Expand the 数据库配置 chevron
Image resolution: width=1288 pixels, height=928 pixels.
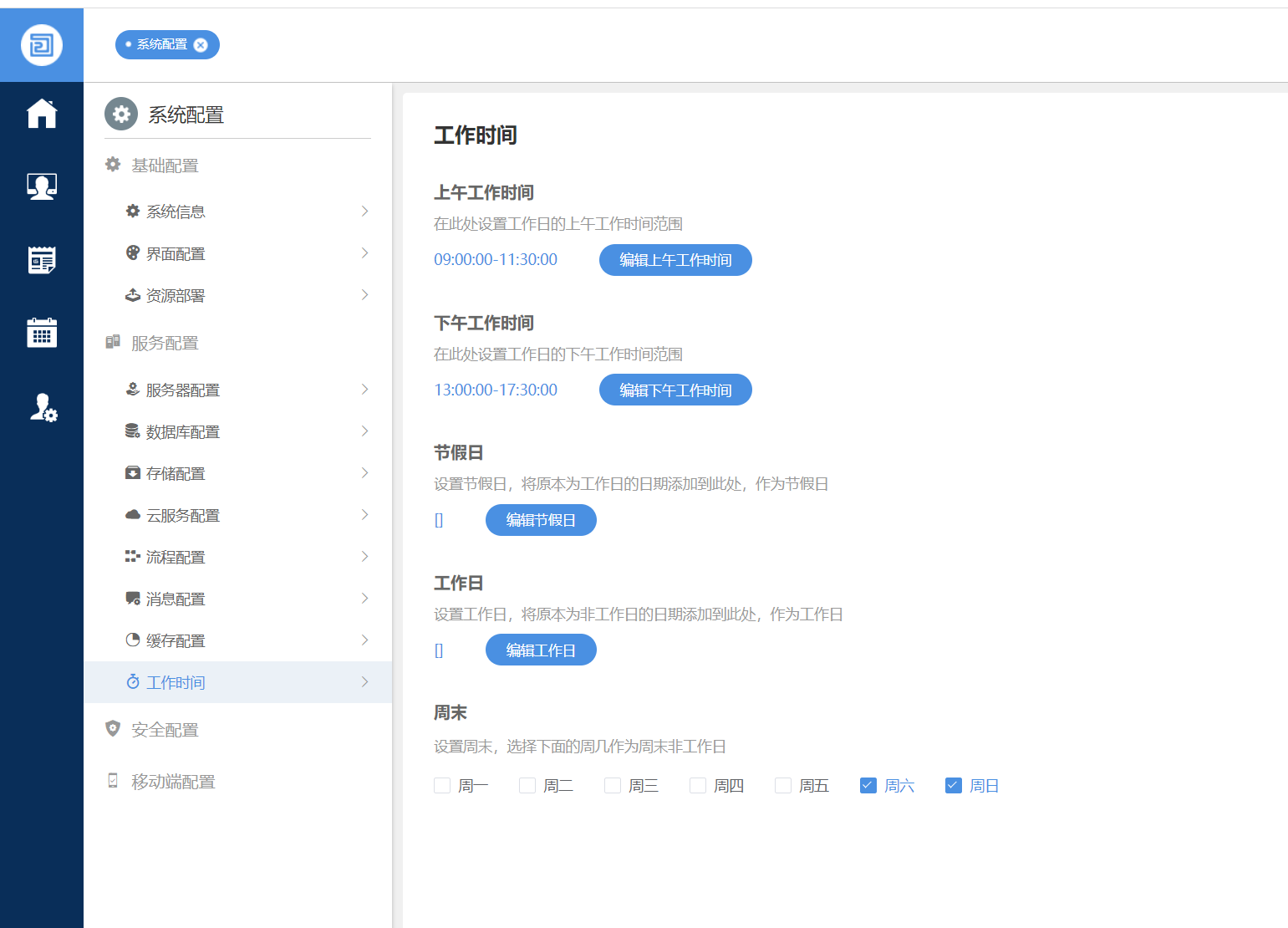[364, 431]
